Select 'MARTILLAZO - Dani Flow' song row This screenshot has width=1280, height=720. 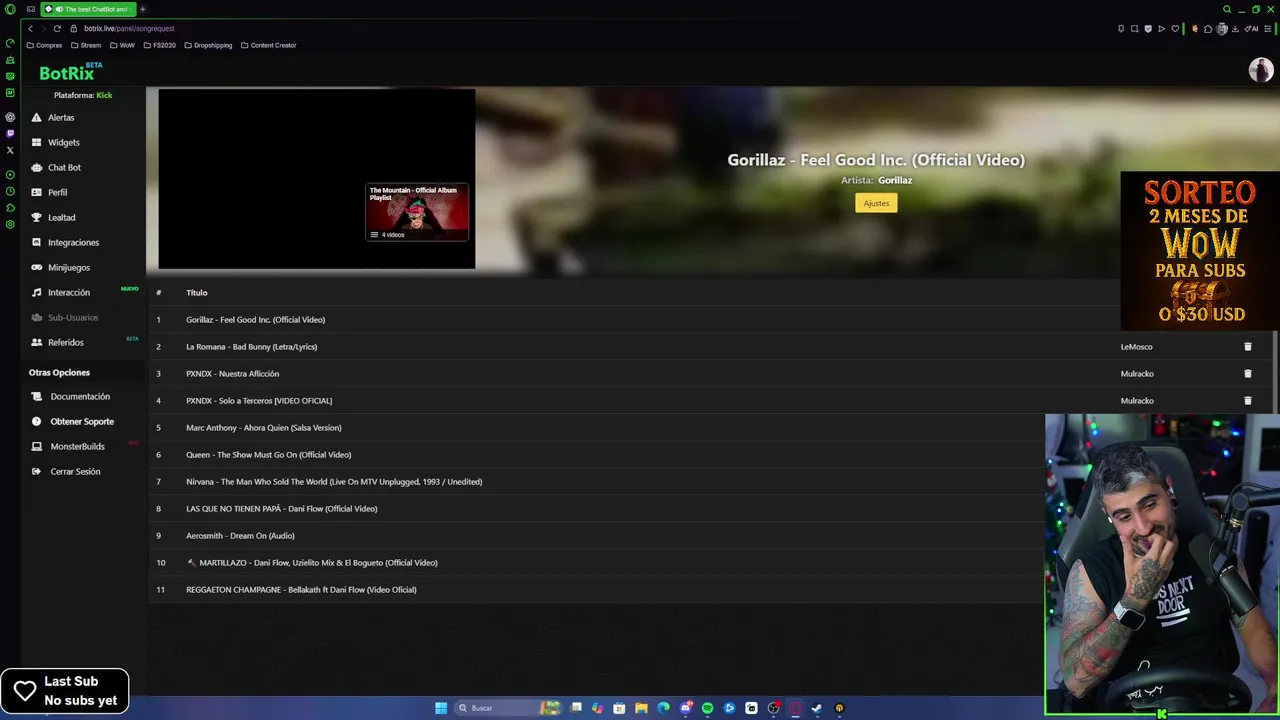pos(598,562)
